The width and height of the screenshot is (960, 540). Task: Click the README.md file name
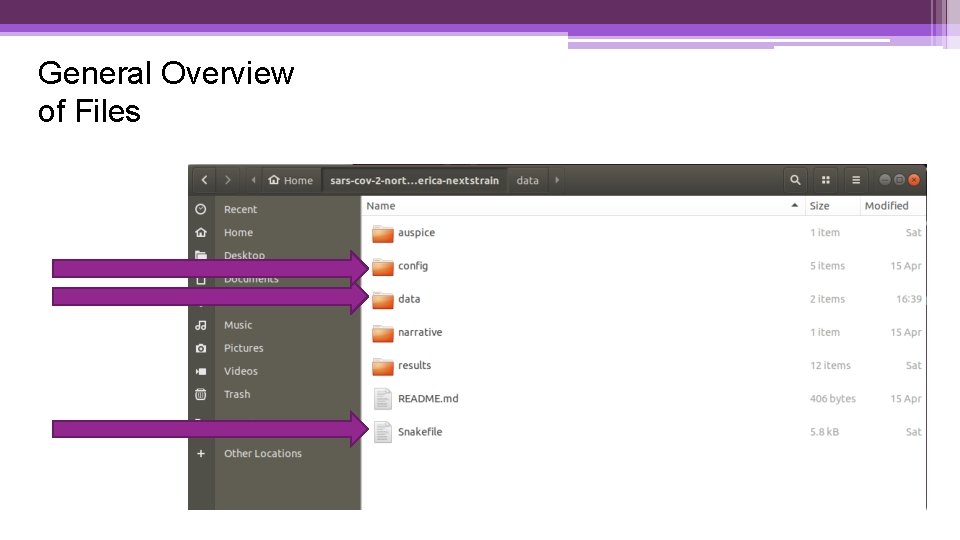tap(428, 399)
